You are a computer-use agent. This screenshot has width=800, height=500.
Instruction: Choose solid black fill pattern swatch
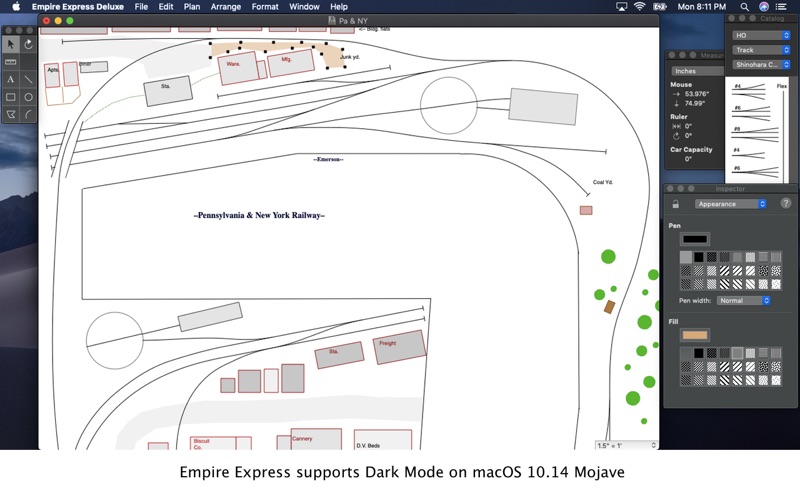(698, 353)
